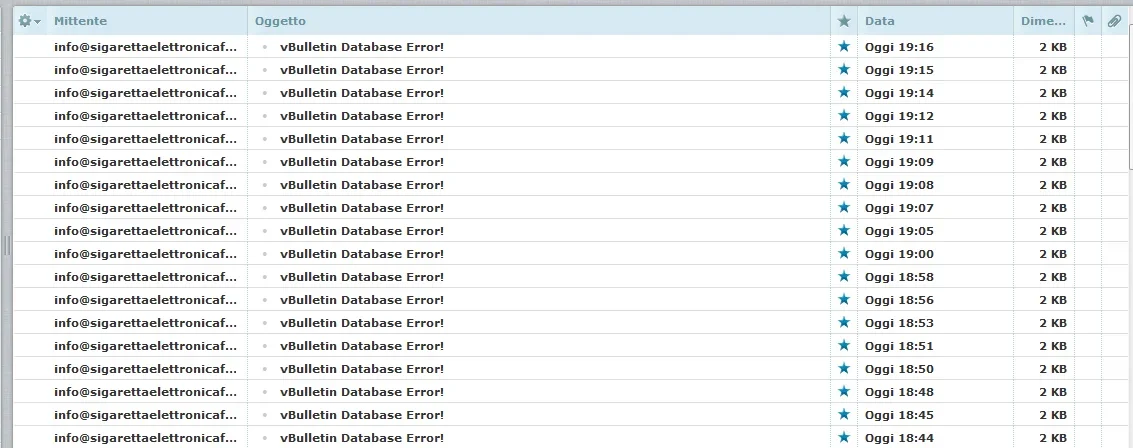Open the list options gear menu
The image size is (1133, 448).
click(x=29, y=21)
